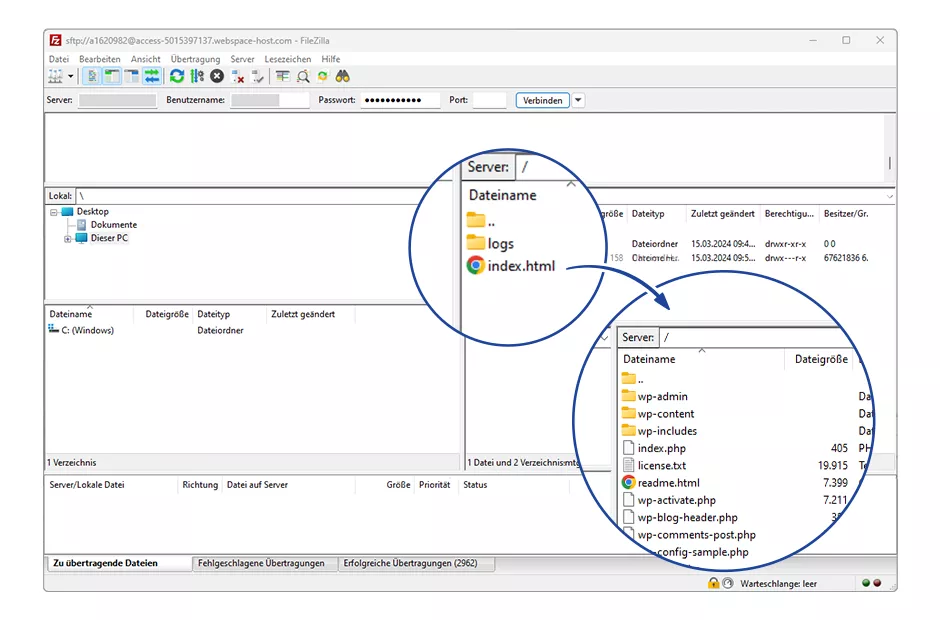
Task: Open the Lesezeichen menu
Action: click(x=288, y=59)
